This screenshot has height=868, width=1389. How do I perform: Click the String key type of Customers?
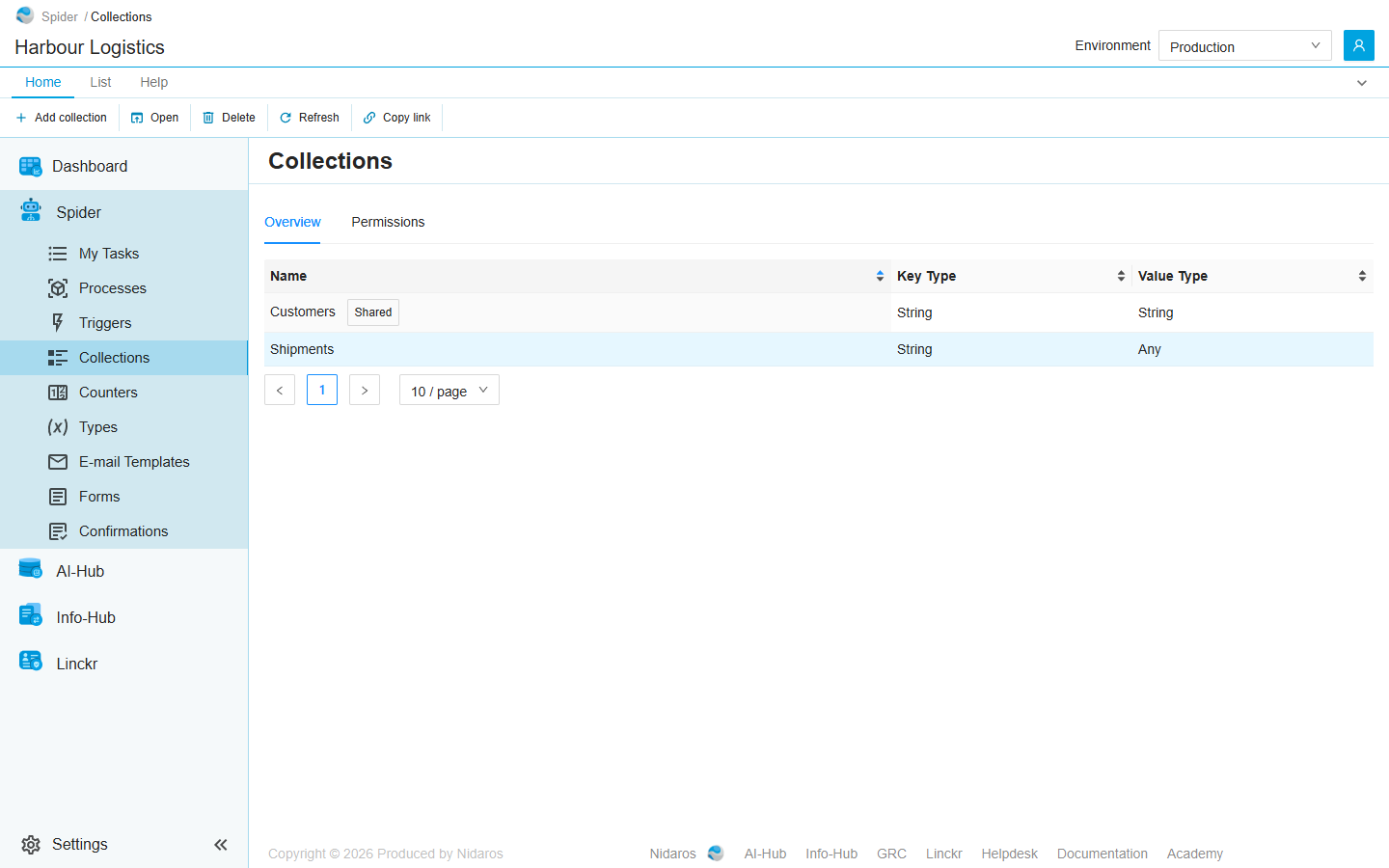(914, 312)
